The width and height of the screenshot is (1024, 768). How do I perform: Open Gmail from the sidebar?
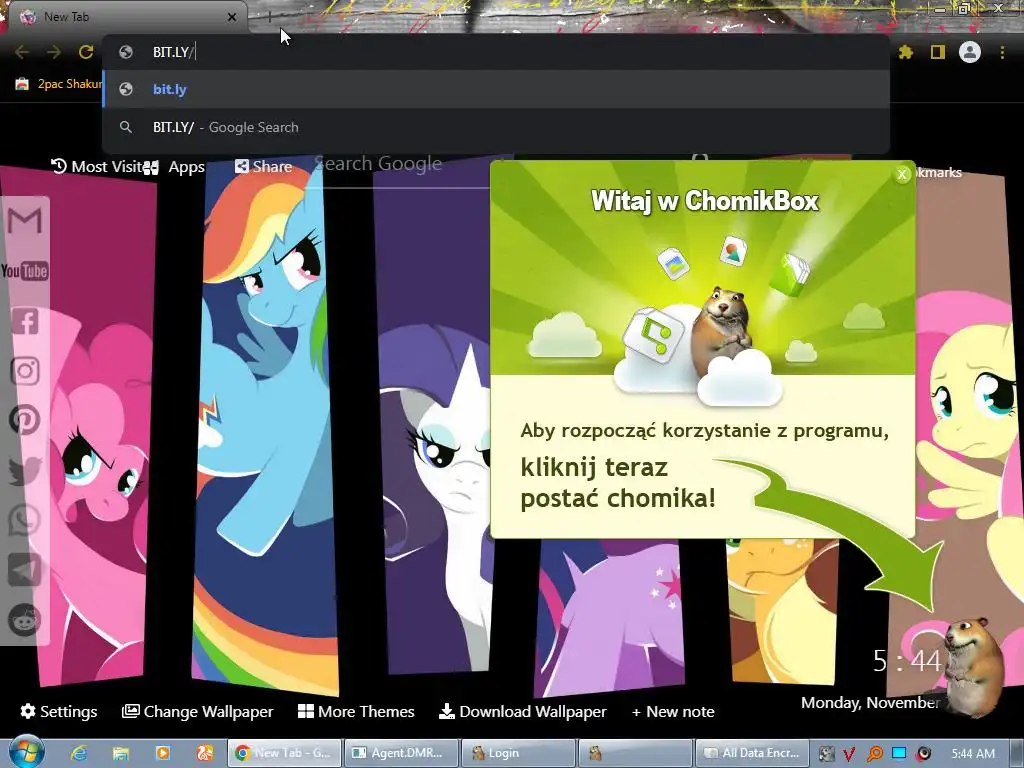25,221
